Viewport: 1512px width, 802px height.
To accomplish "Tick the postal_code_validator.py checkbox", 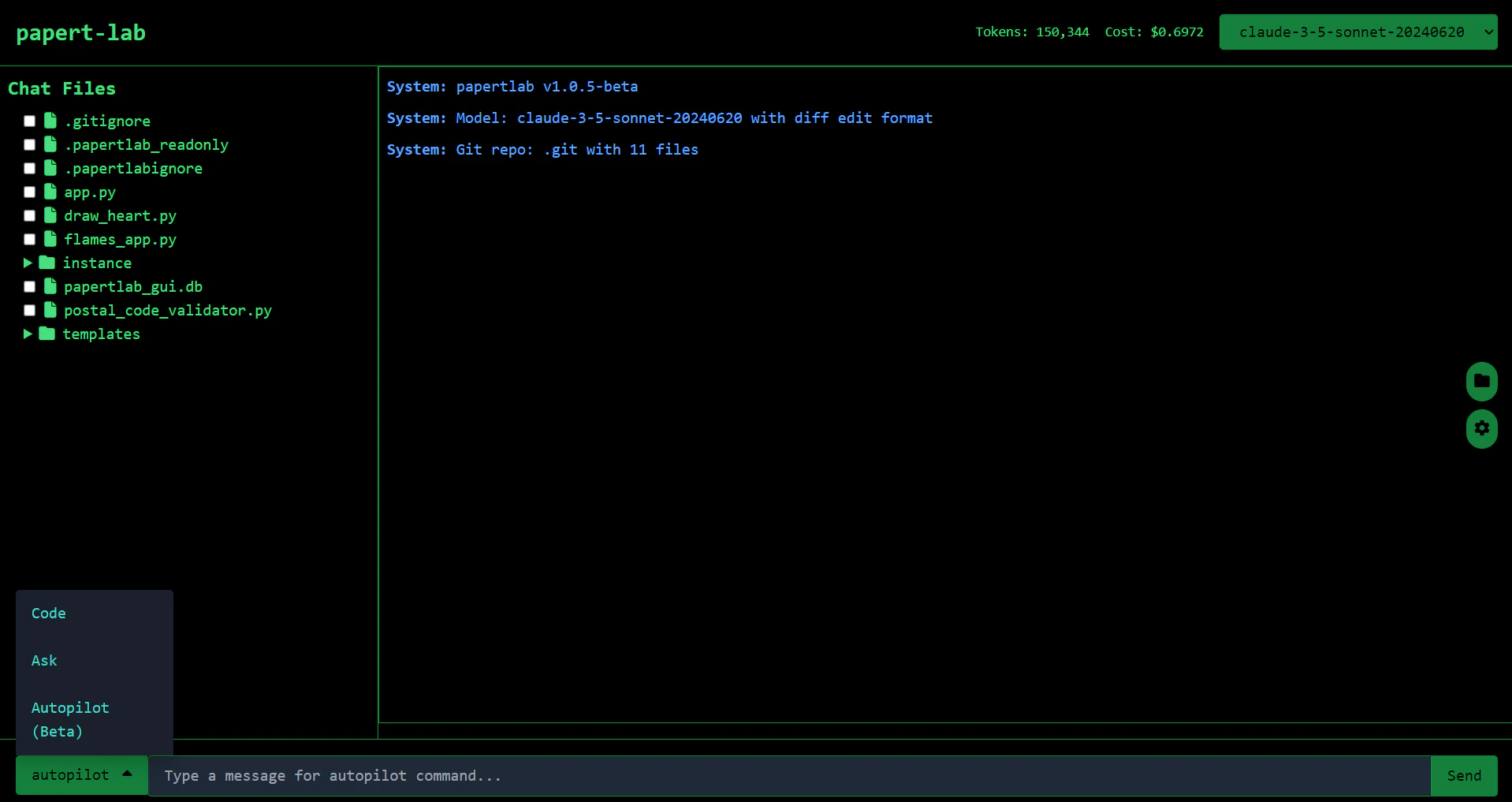I will click(30, 310).
